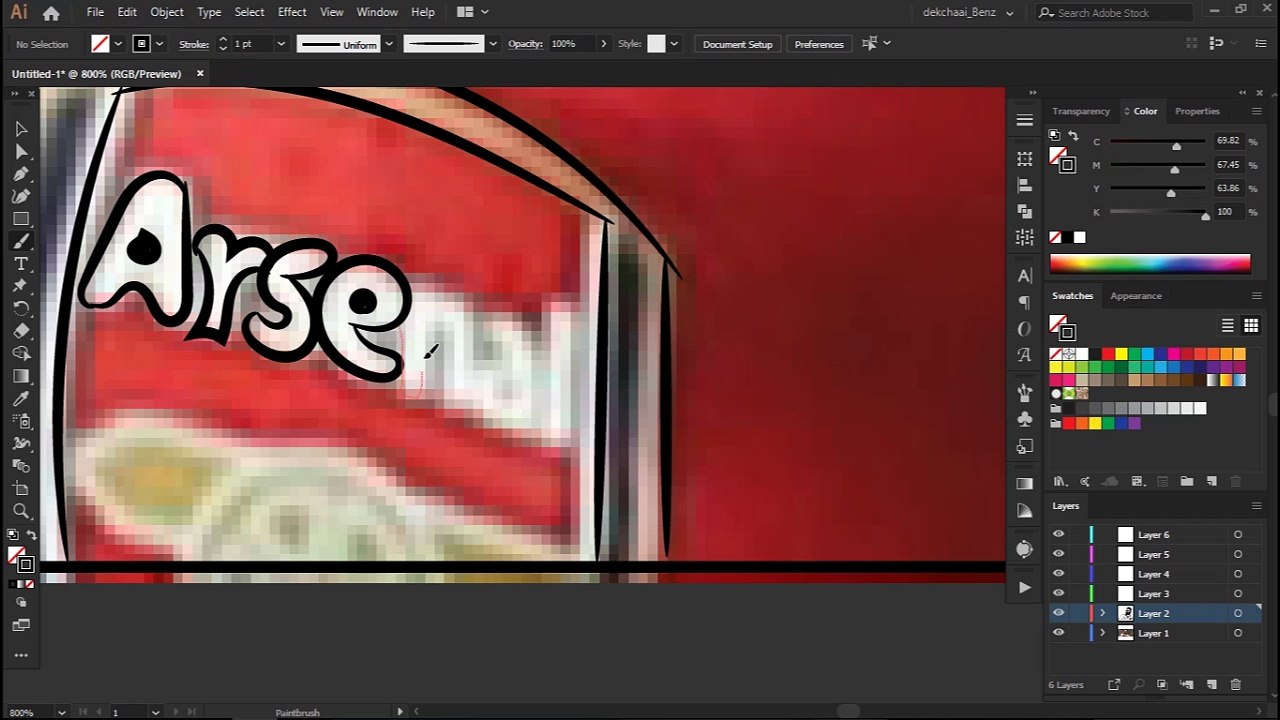
Task: Hide Layer 4 with eye icon
Action: (1058, 574)
